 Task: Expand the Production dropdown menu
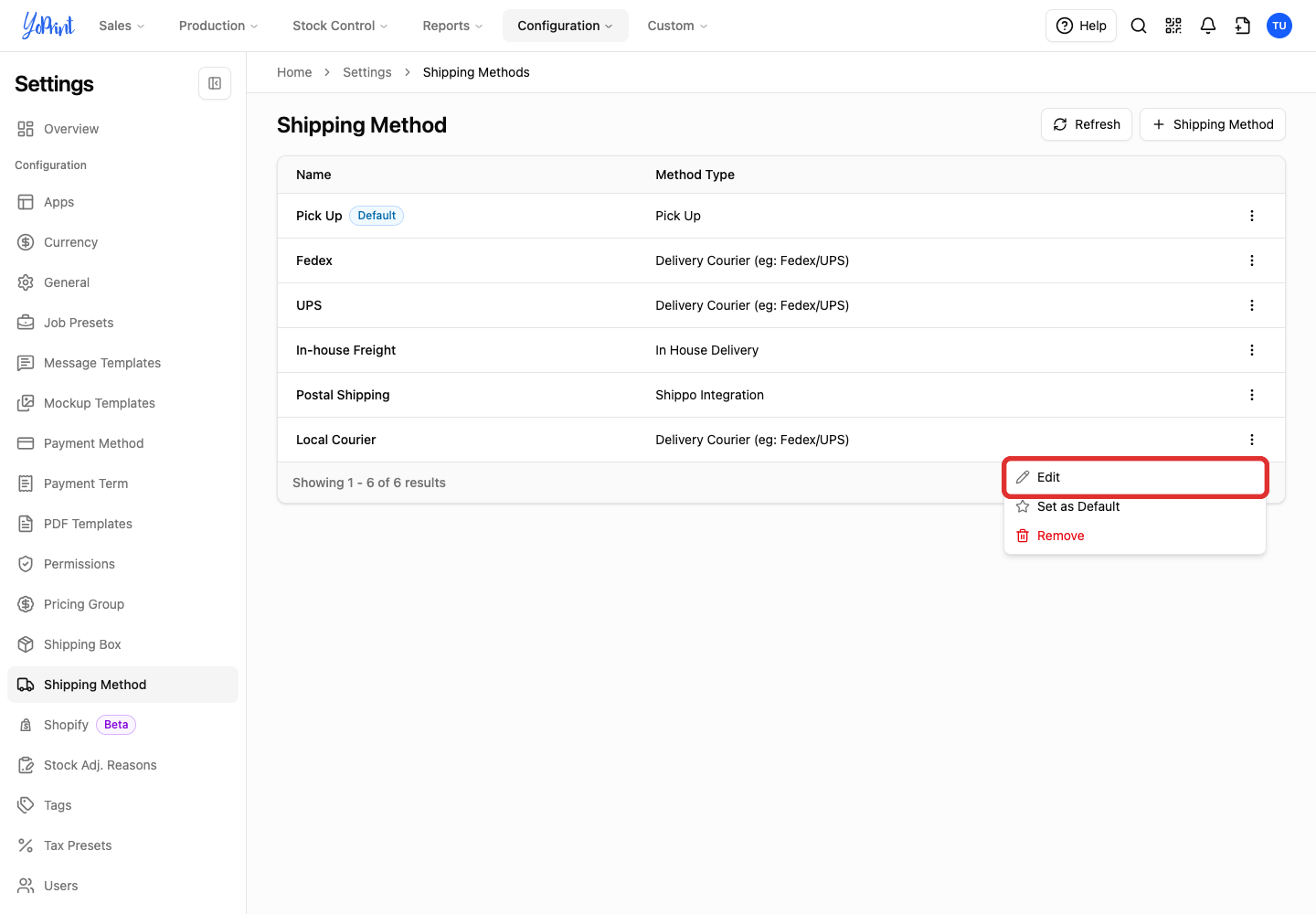pyautogui.click(x=218, y=26)
